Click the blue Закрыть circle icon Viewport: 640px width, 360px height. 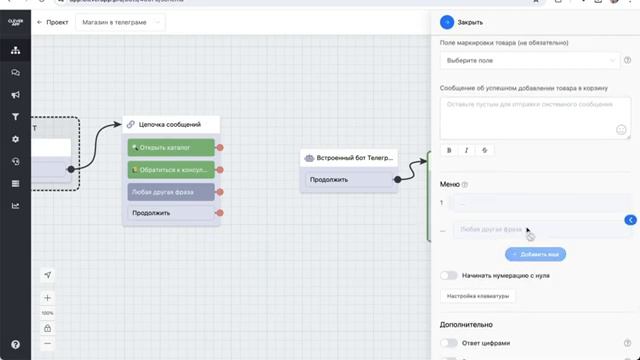(x=447, y=22)
